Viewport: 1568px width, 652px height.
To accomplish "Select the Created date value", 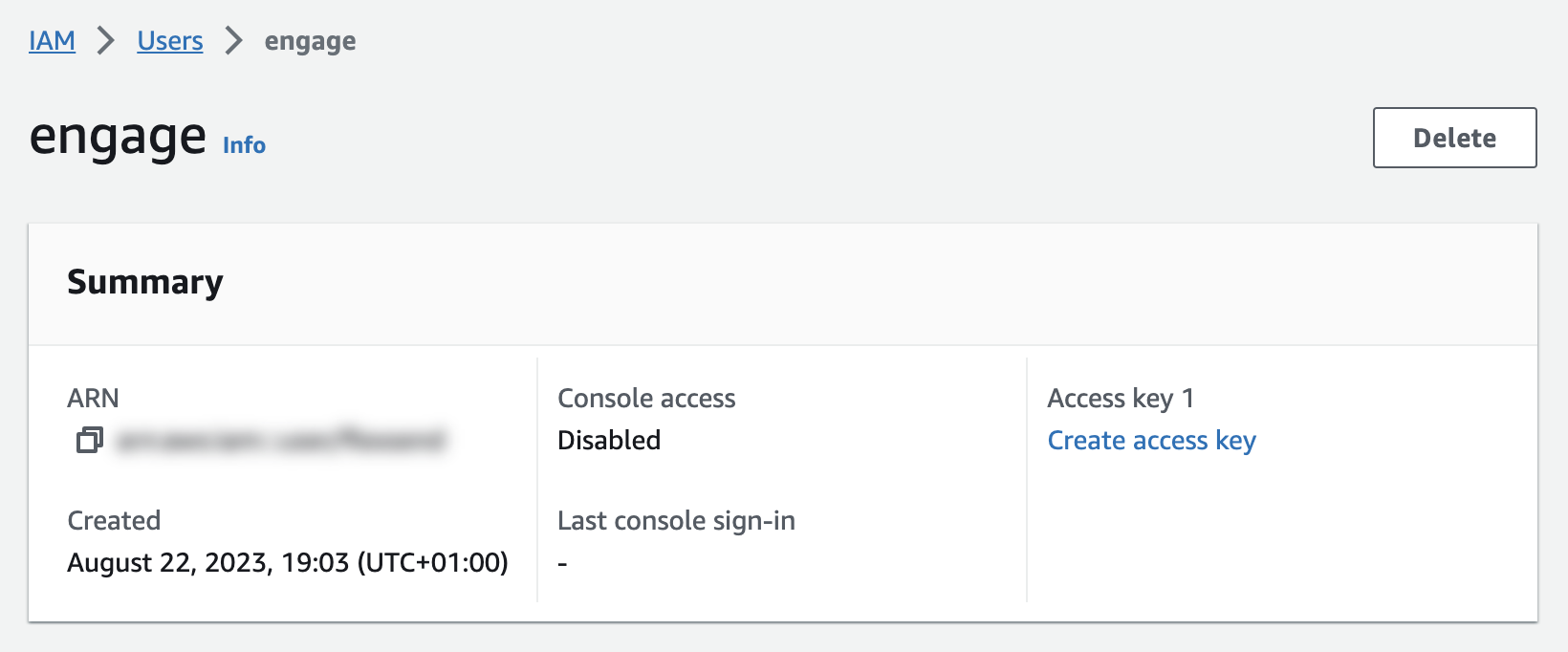I will 288,562.
